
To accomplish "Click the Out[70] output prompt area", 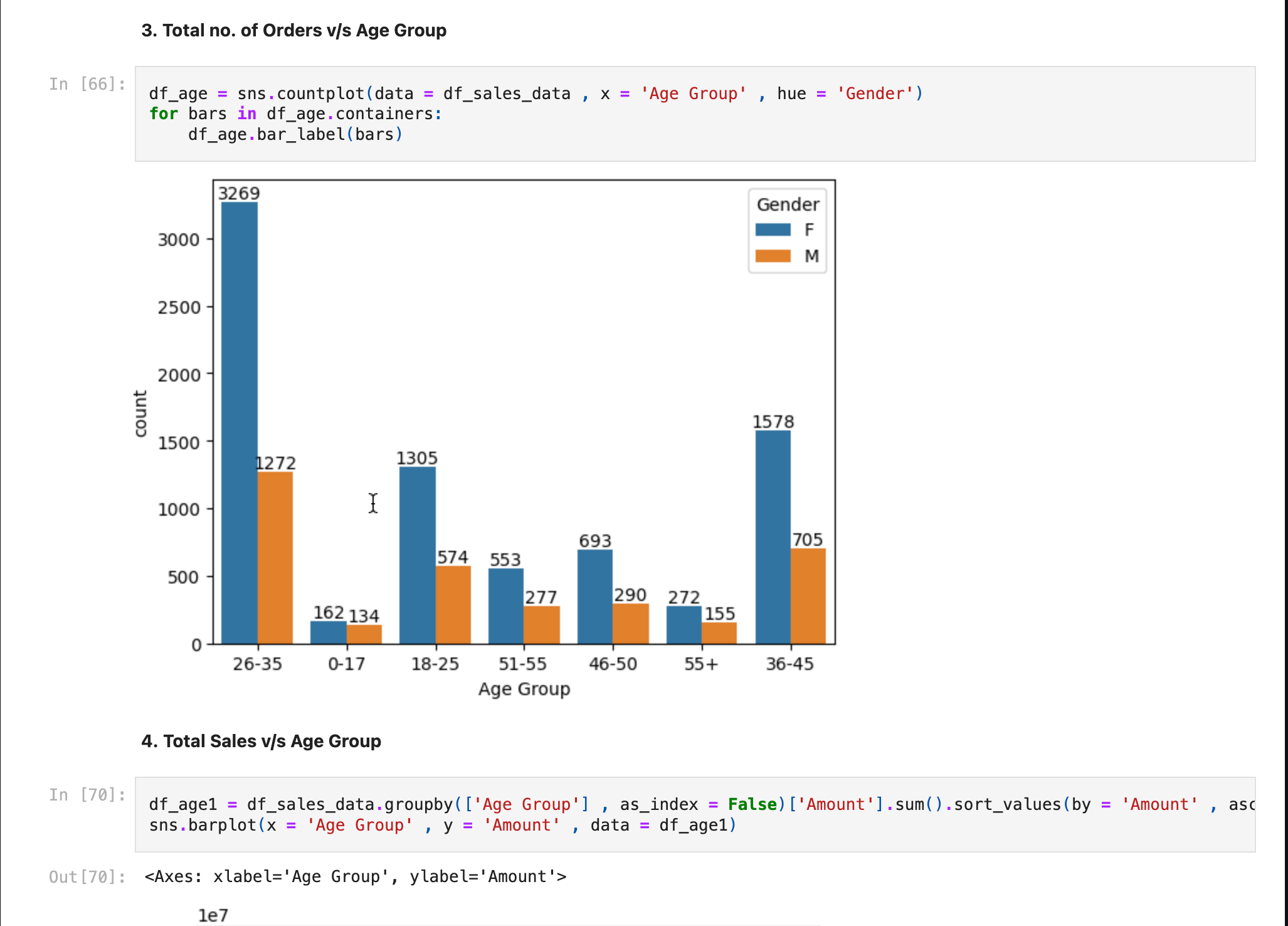I will (x=87, y=876).
